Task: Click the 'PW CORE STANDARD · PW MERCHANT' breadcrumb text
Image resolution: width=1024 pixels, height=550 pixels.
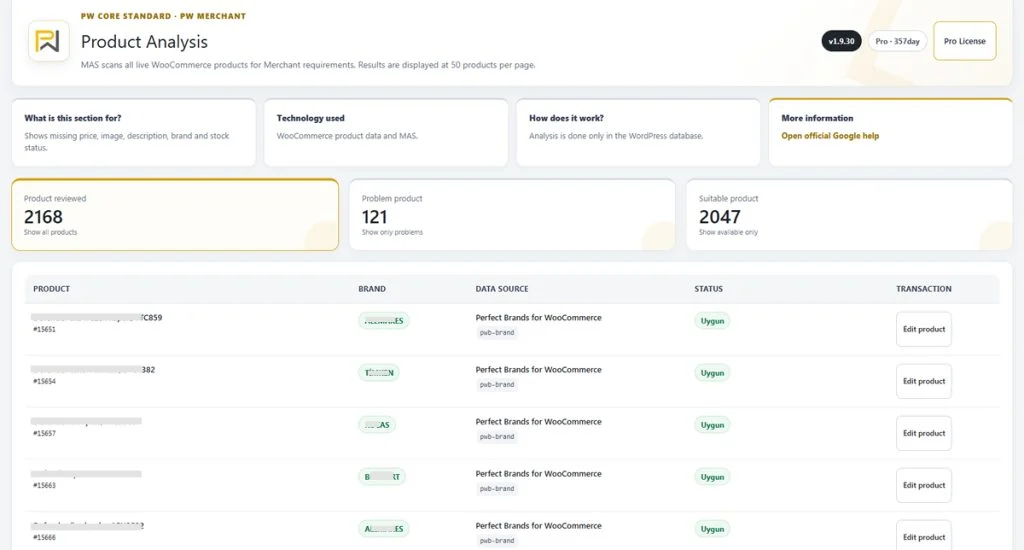Action: pos(163,16)
